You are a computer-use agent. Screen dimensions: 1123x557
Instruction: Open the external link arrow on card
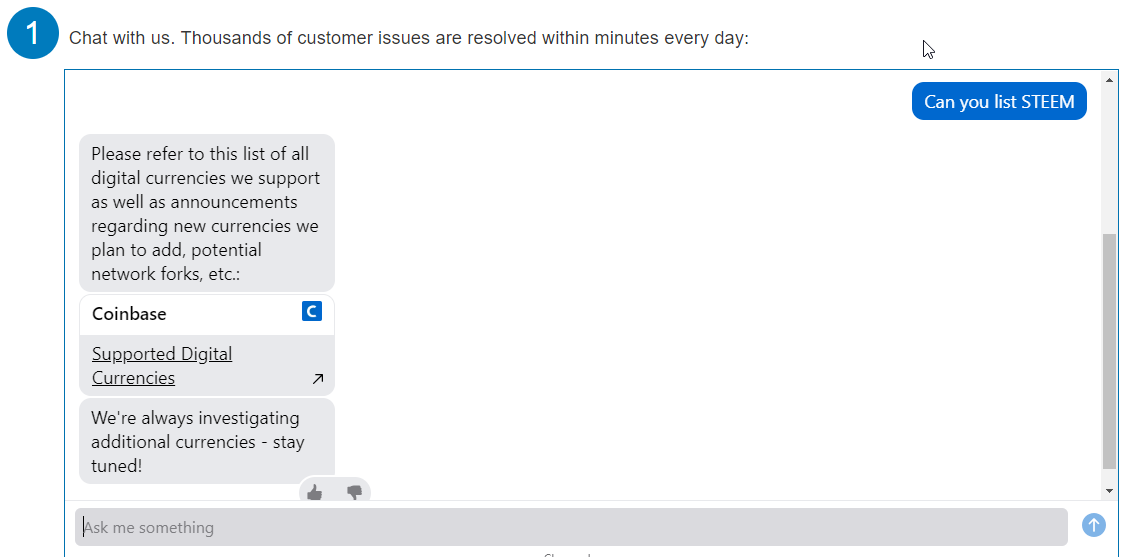pos(318,379)
